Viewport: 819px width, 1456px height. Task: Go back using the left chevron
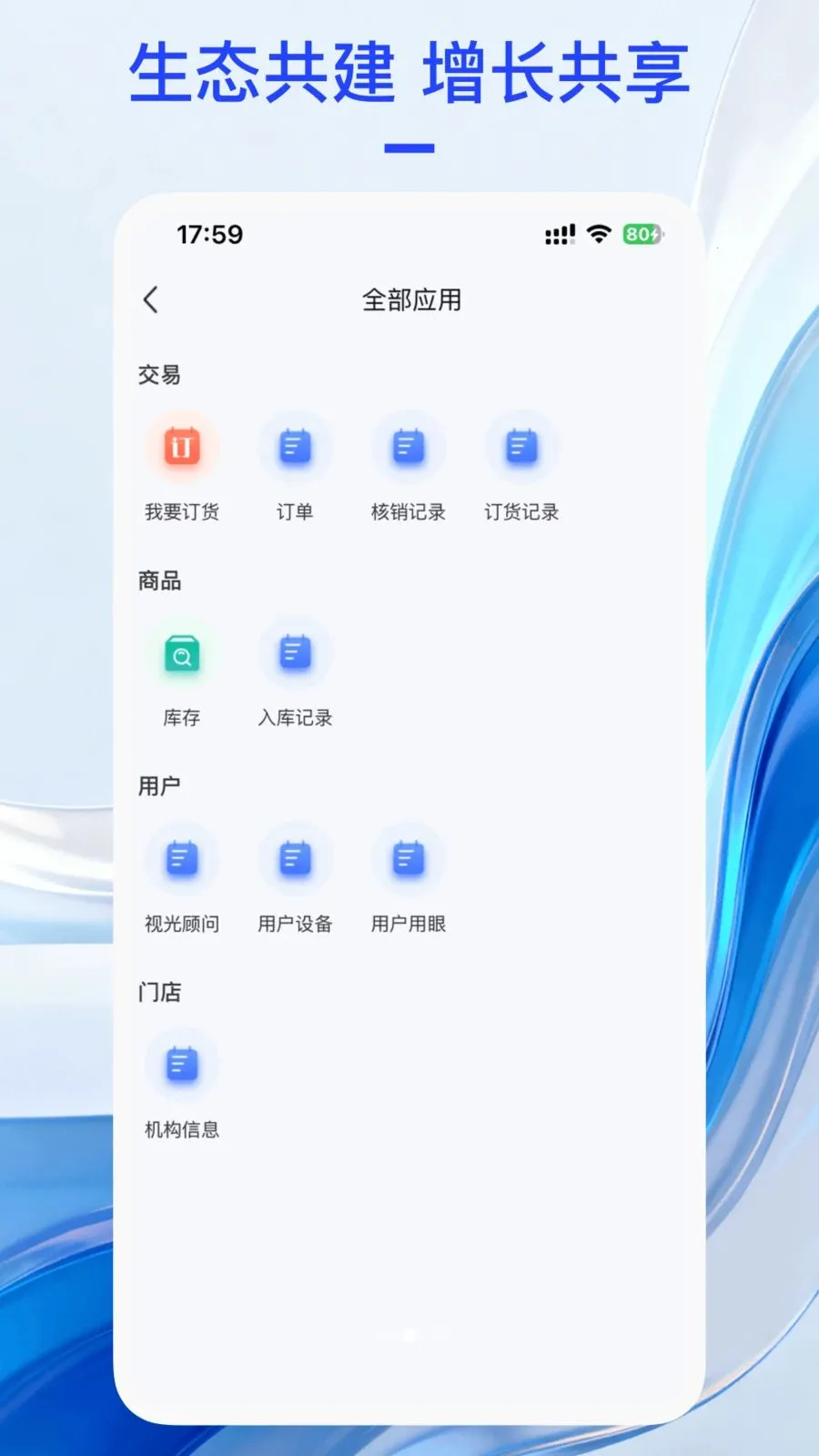tap(151, 299)
